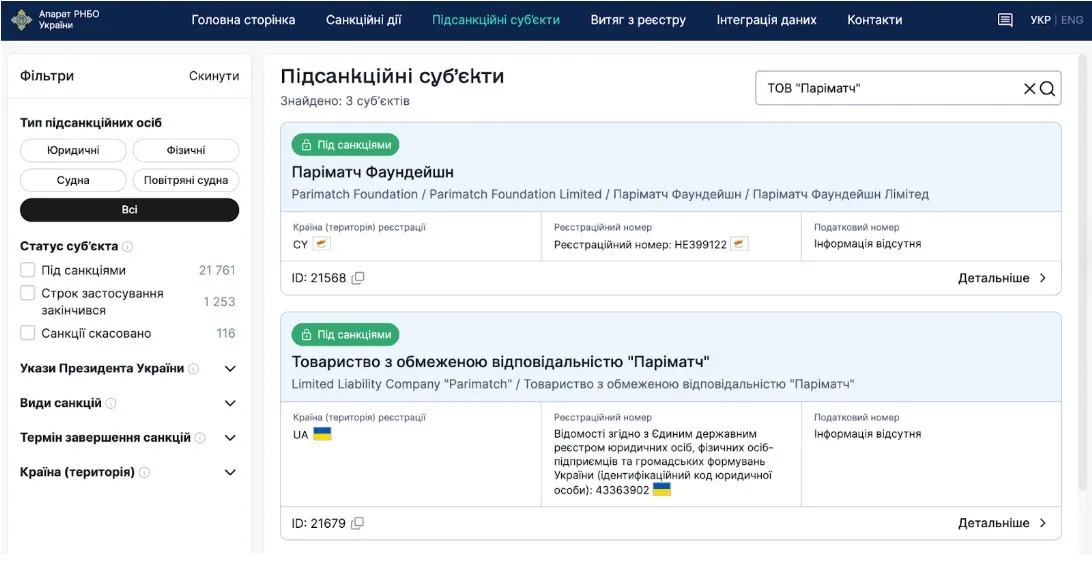Click the count 116 beside Санкції скасовано
This screenshot has height=562, width=1092.
pos(226,334)
